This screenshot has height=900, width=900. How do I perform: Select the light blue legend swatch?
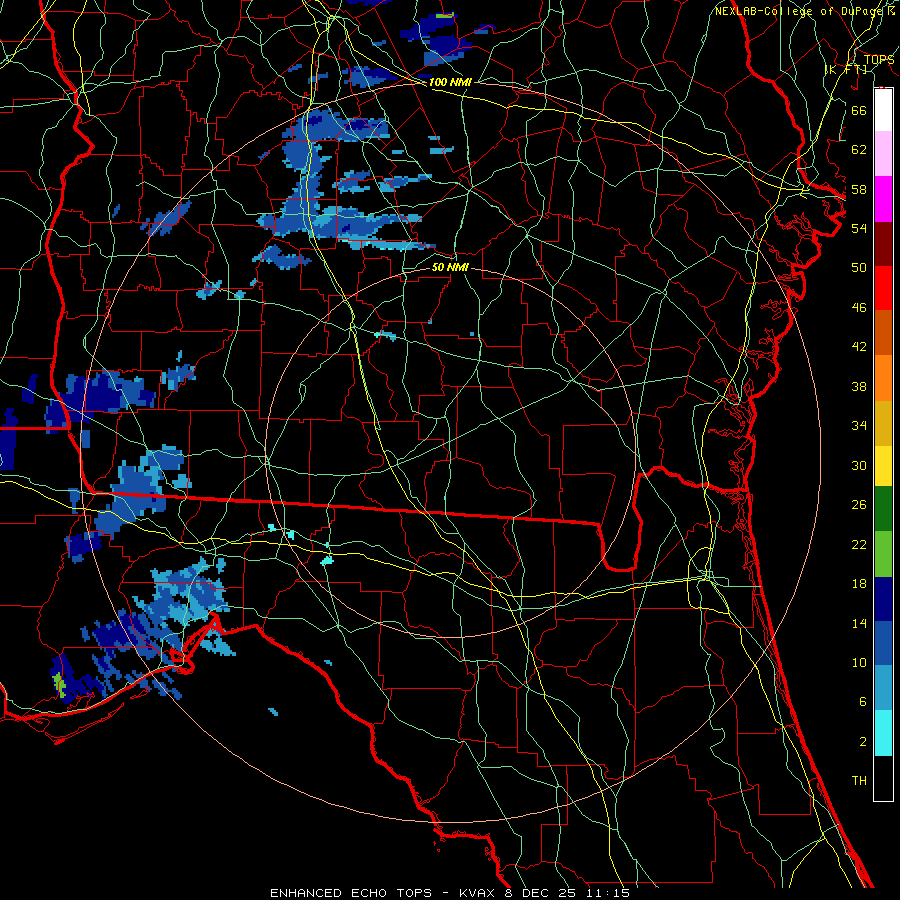[x=883, y=688]
